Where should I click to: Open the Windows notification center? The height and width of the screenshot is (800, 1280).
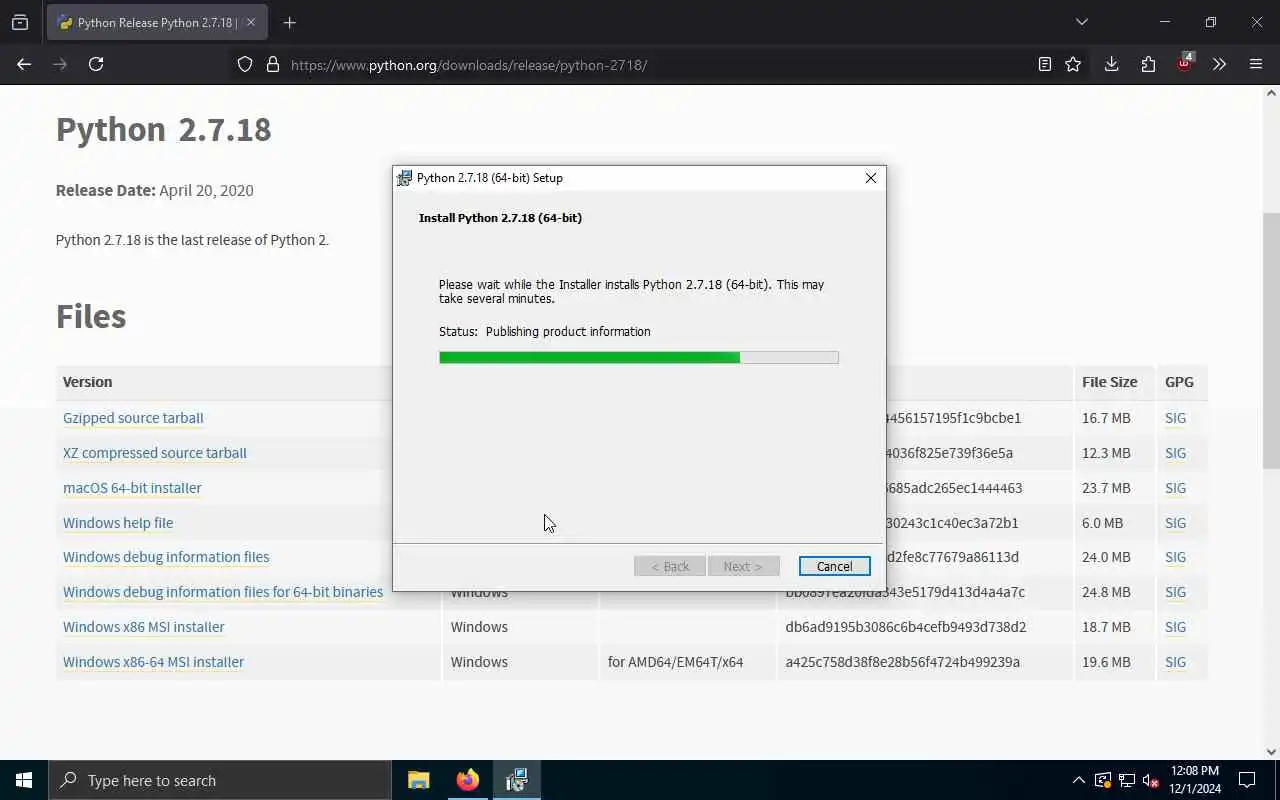(x=1247, y=780)
